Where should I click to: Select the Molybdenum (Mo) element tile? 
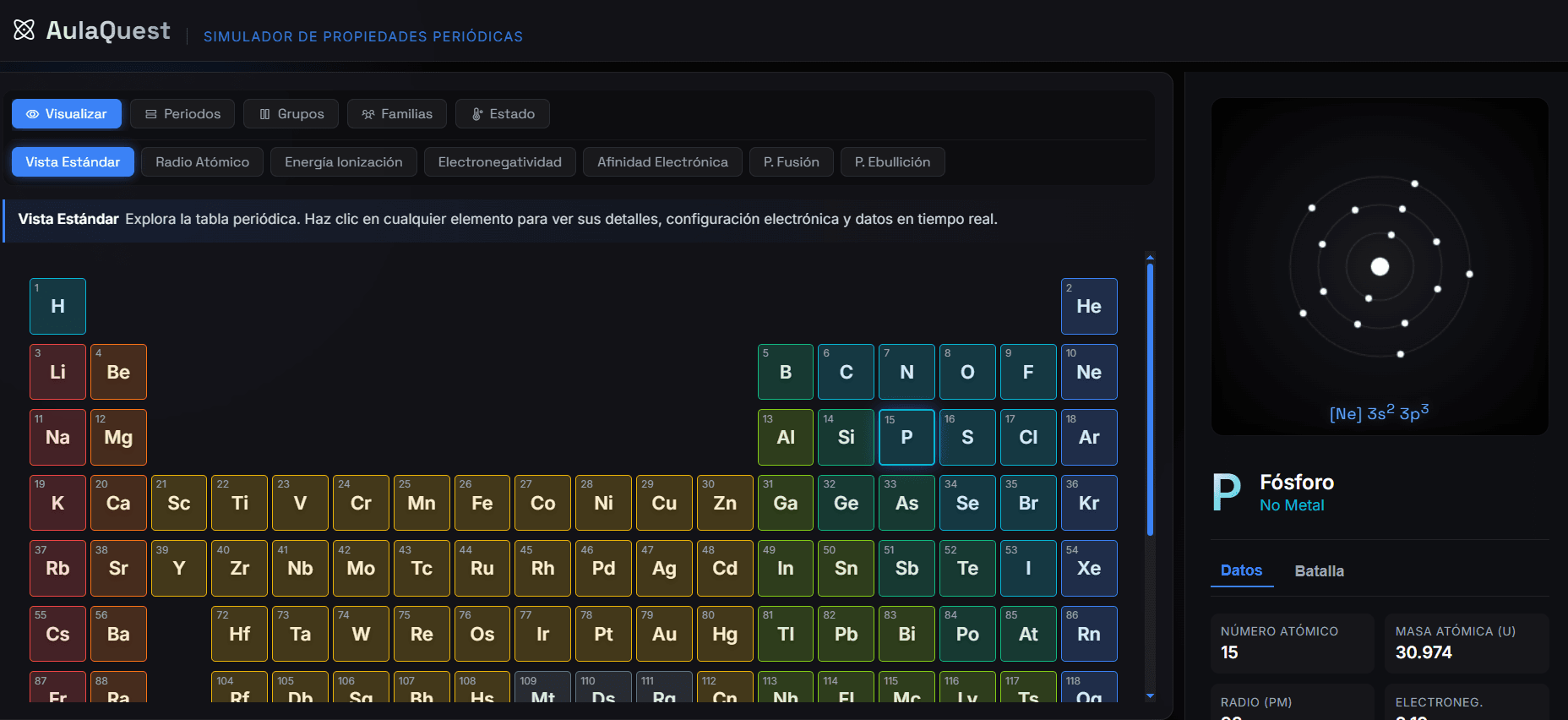(x=361, y=568)
